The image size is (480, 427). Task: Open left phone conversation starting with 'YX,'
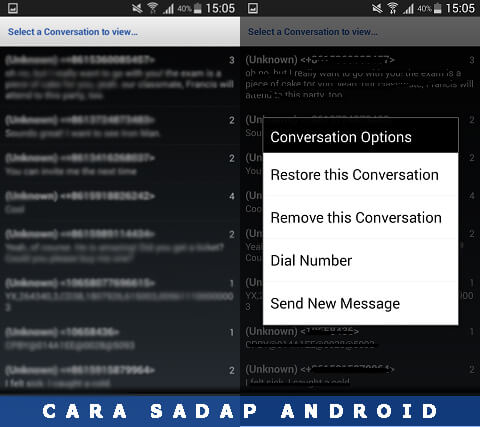tap(120, 295)
